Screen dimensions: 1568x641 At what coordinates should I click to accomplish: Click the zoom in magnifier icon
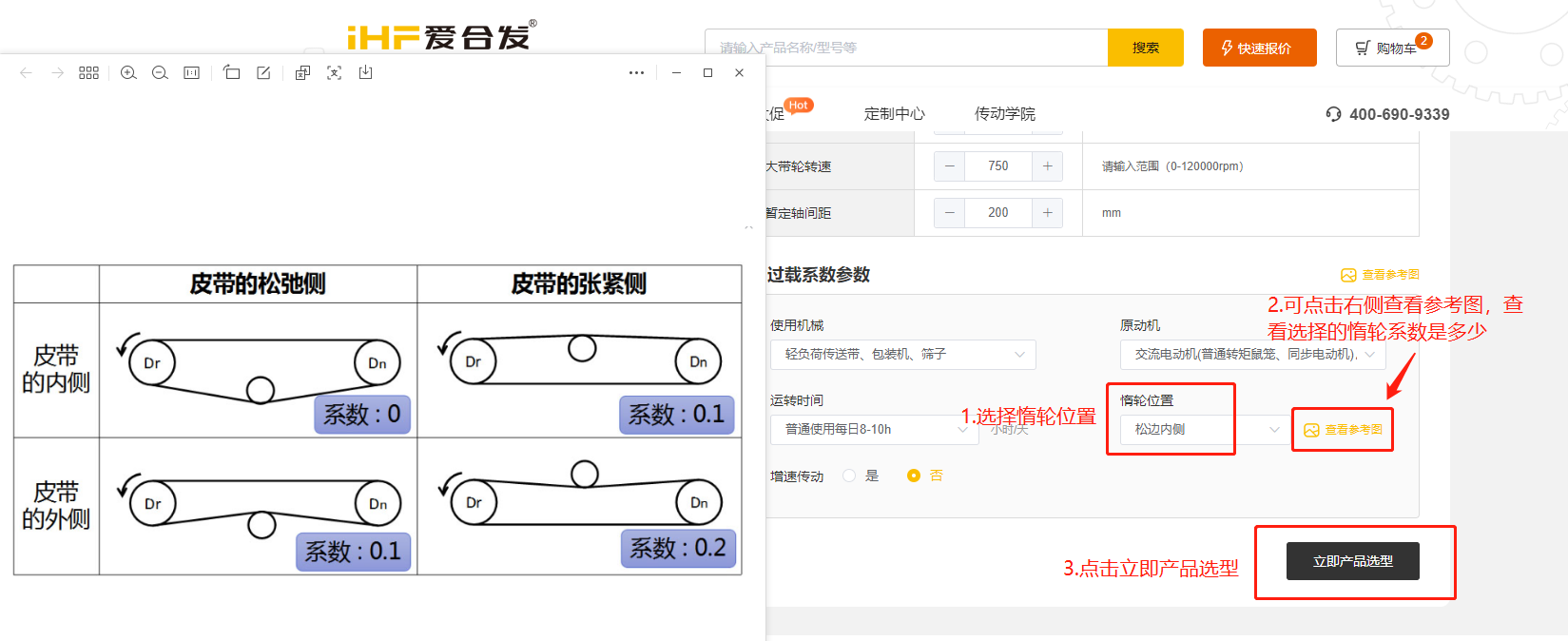128,73
